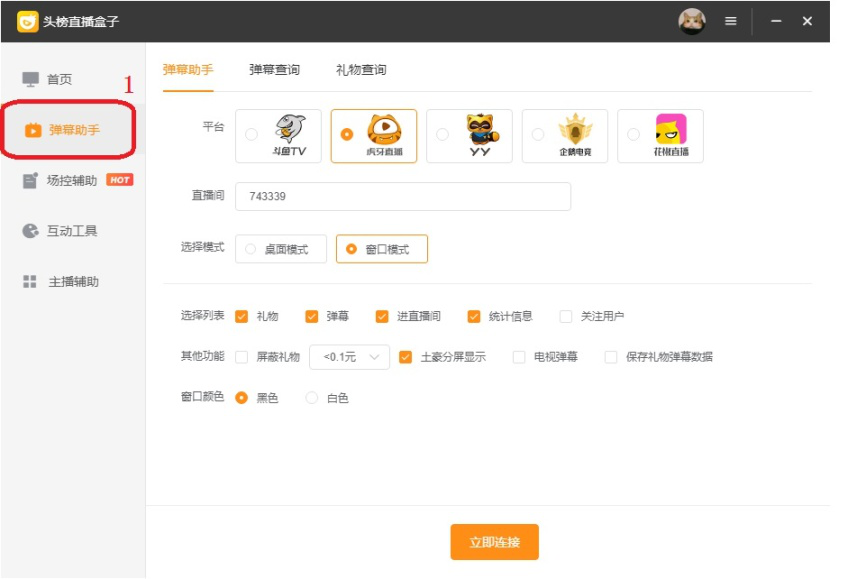
Task: Select the 企鹅电竞 platform radio button
Action: tap(538, 134)
